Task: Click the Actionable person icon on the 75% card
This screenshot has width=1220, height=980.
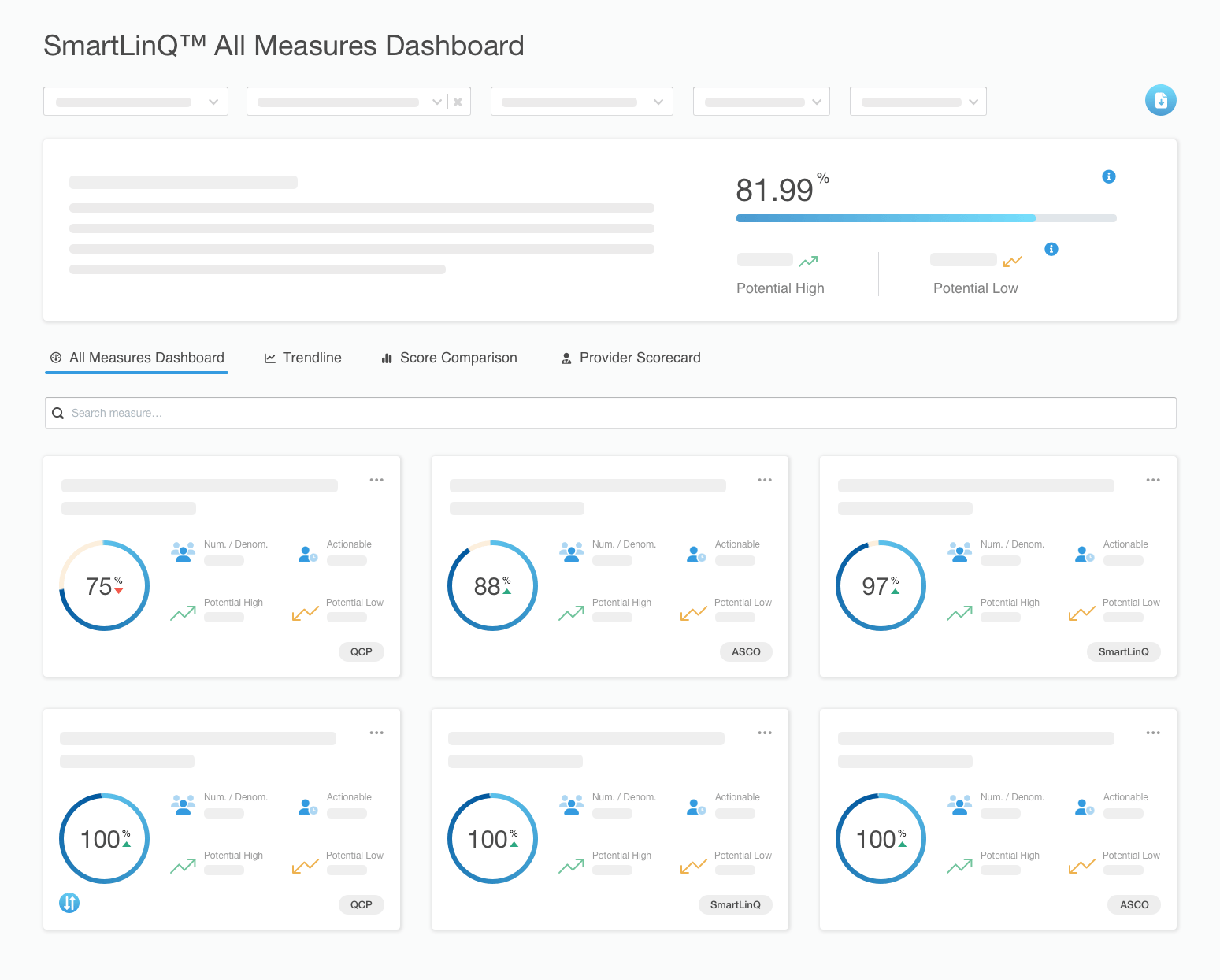Action: [307, 554]
